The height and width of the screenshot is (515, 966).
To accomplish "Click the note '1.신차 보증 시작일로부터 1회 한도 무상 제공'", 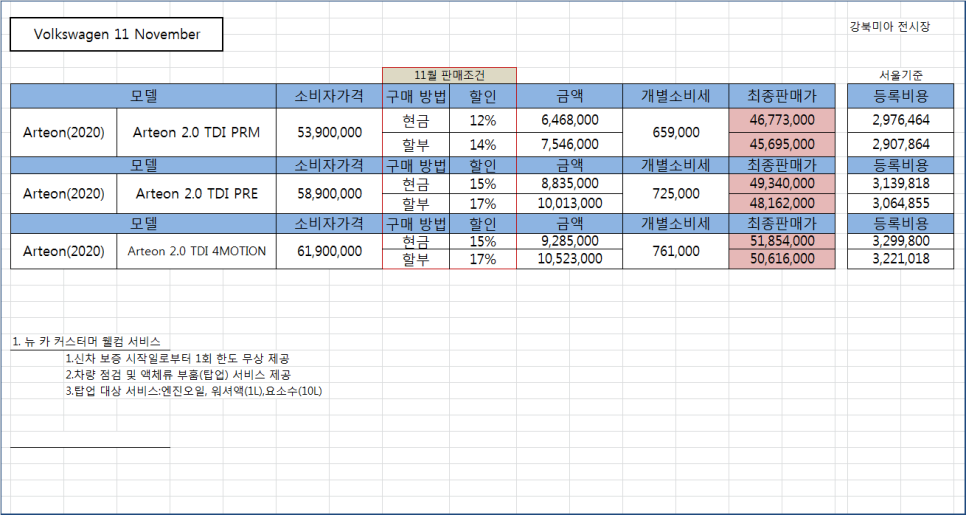I will 177,359.
